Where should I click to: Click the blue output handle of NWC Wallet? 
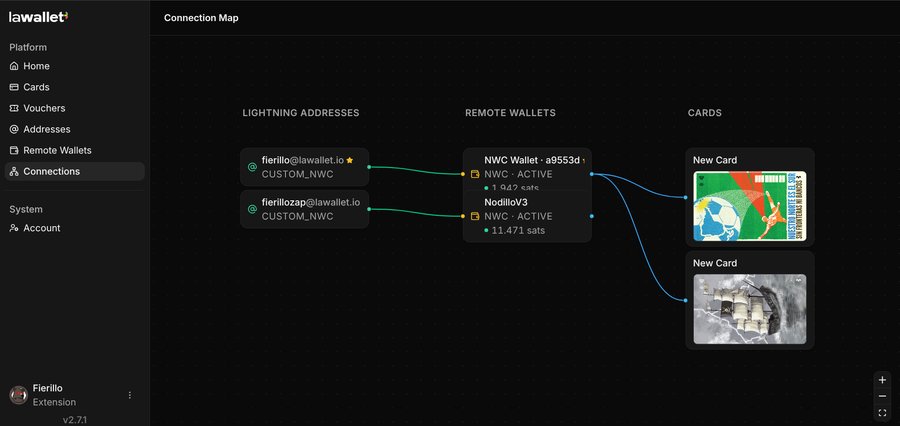click(592, 174)
